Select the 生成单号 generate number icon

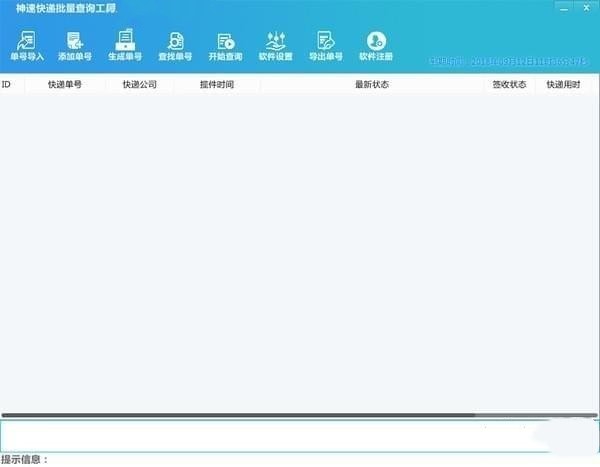pos(125,43)
